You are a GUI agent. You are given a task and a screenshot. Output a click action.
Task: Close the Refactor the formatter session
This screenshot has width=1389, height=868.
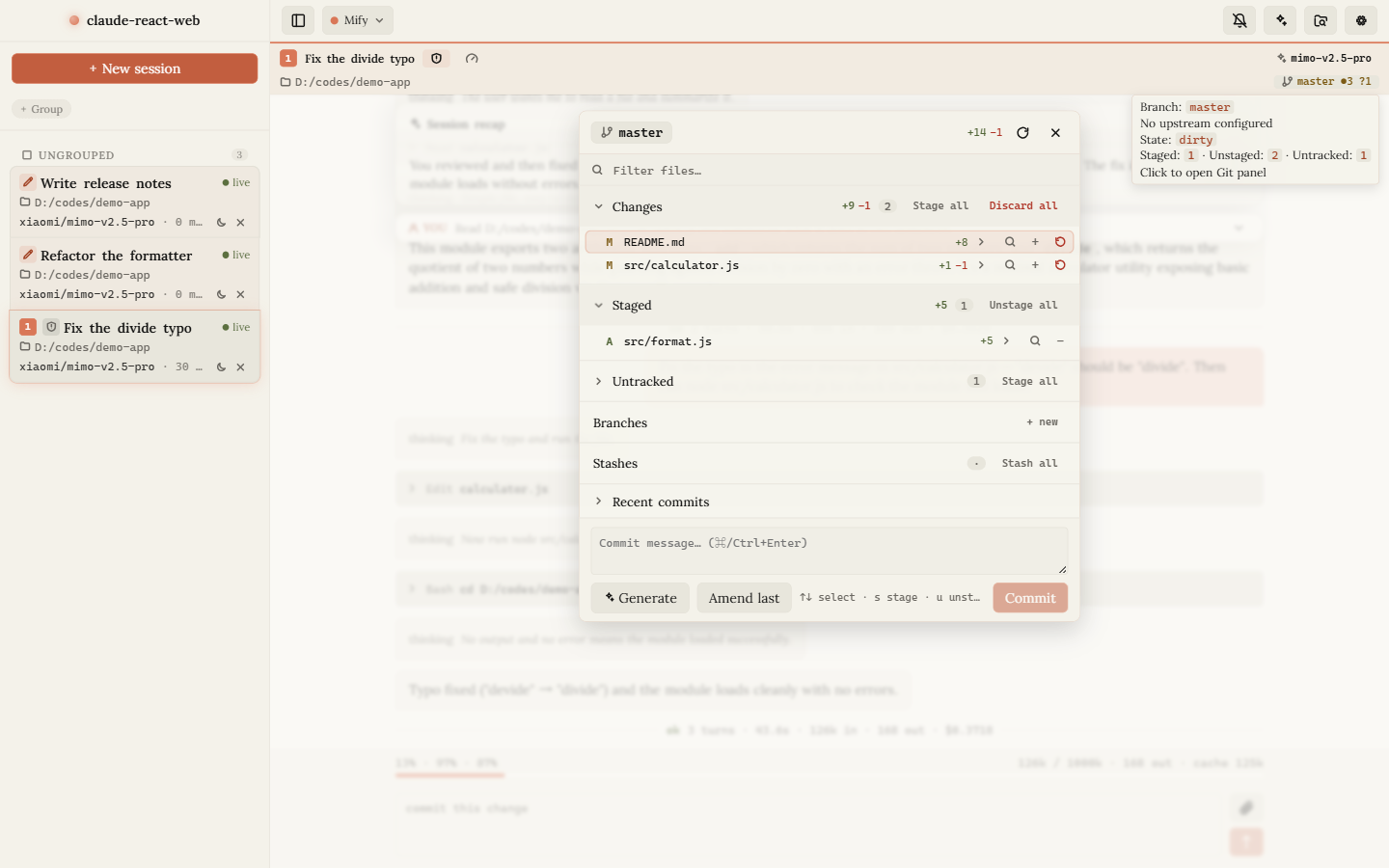point(240,295)
